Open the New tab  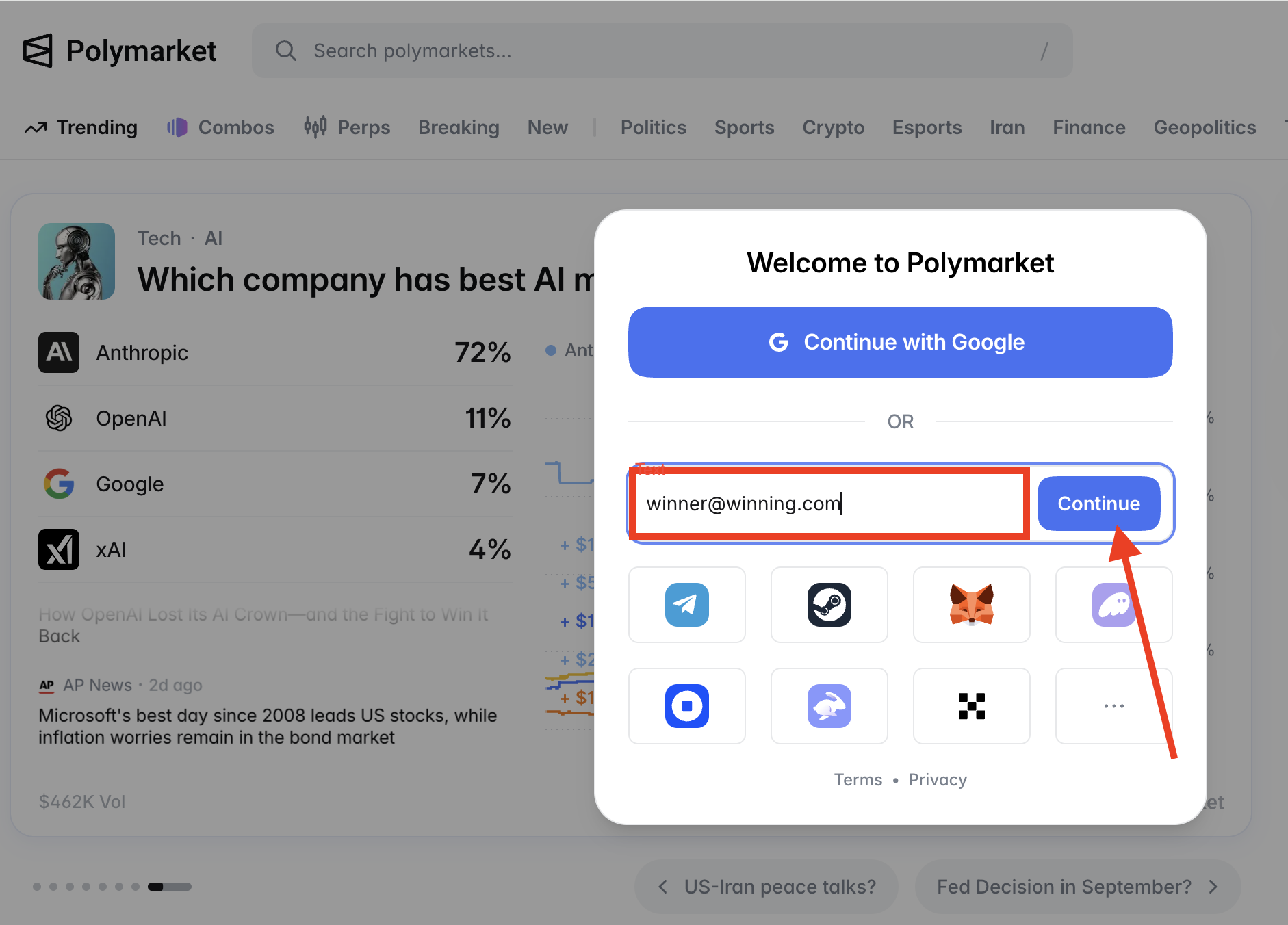point(548,127)
